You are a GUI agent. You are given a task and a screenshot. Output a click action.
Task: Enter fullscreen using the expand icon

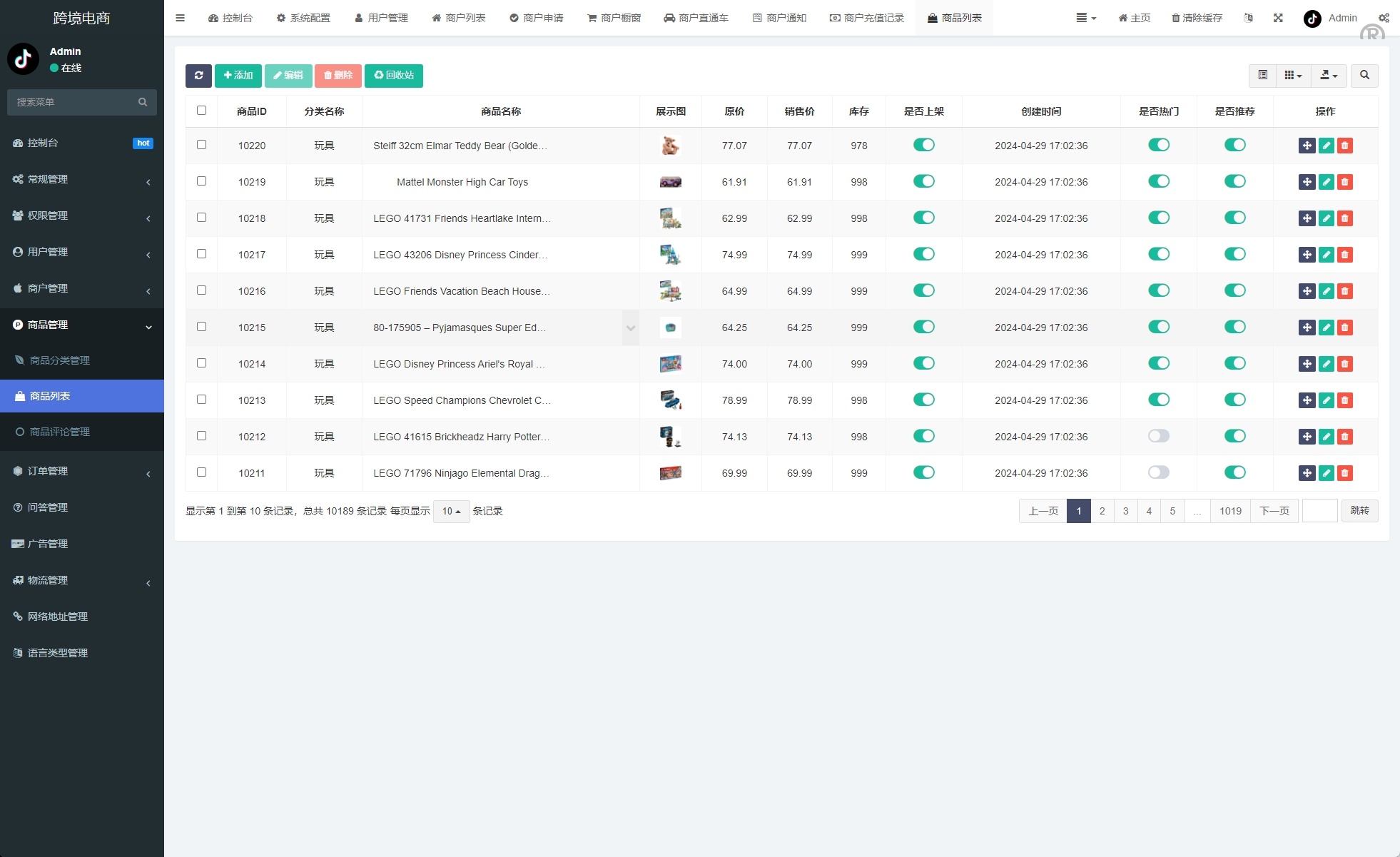tap(1277, 18)
